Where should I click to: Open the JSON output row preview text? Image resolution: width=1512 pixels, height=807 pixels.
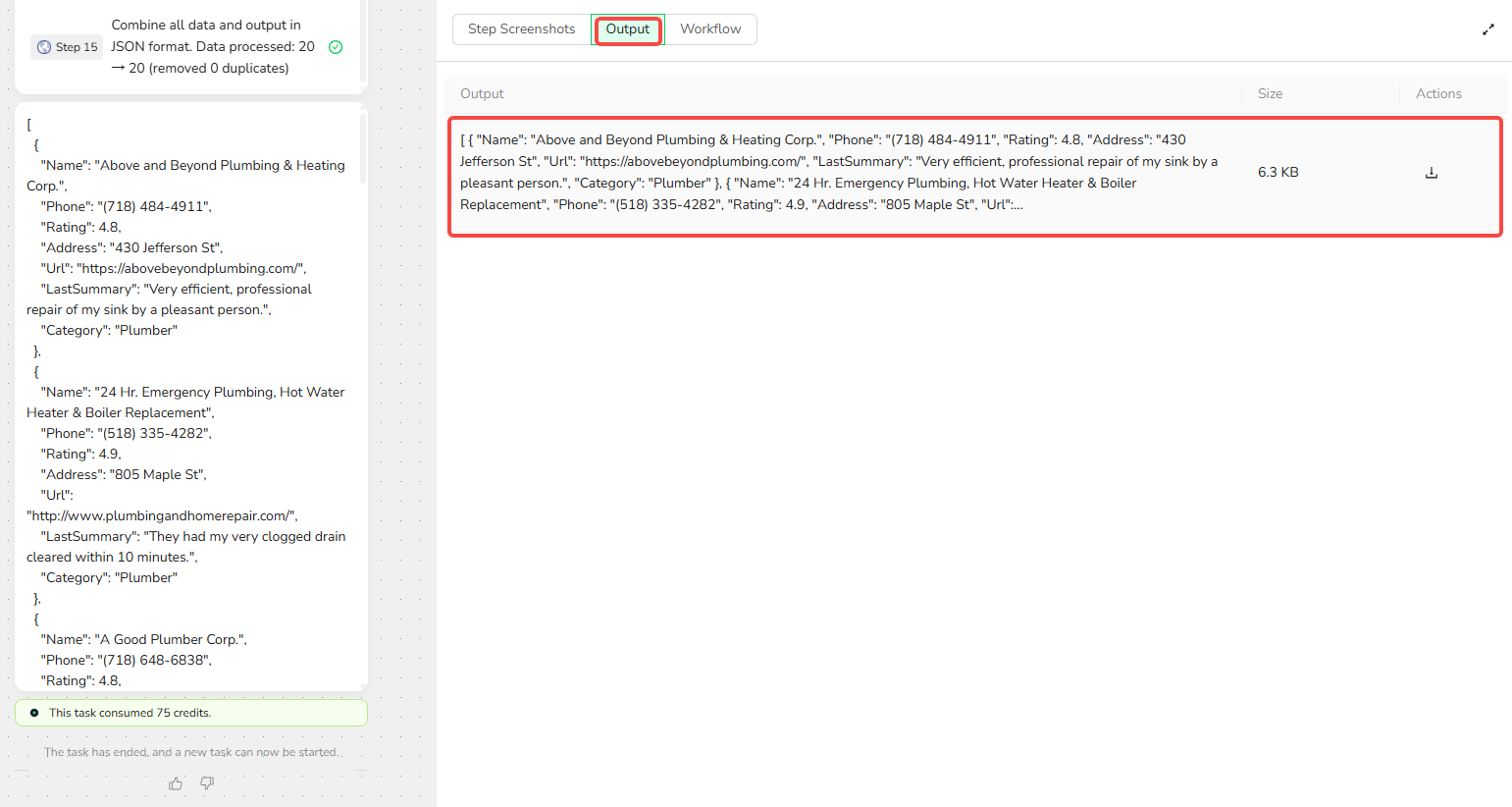839,173
